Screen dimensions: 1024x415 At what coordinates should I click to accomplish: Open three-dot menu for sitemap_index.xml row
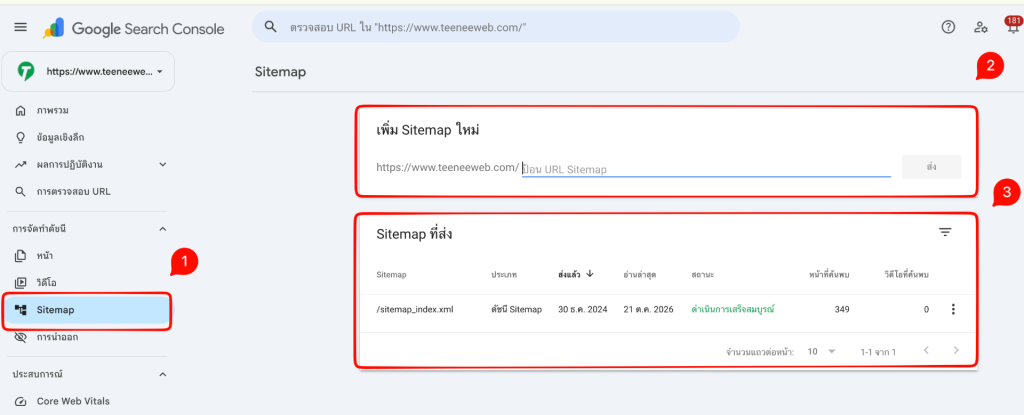pyautogui.click(x=953, y=310)
